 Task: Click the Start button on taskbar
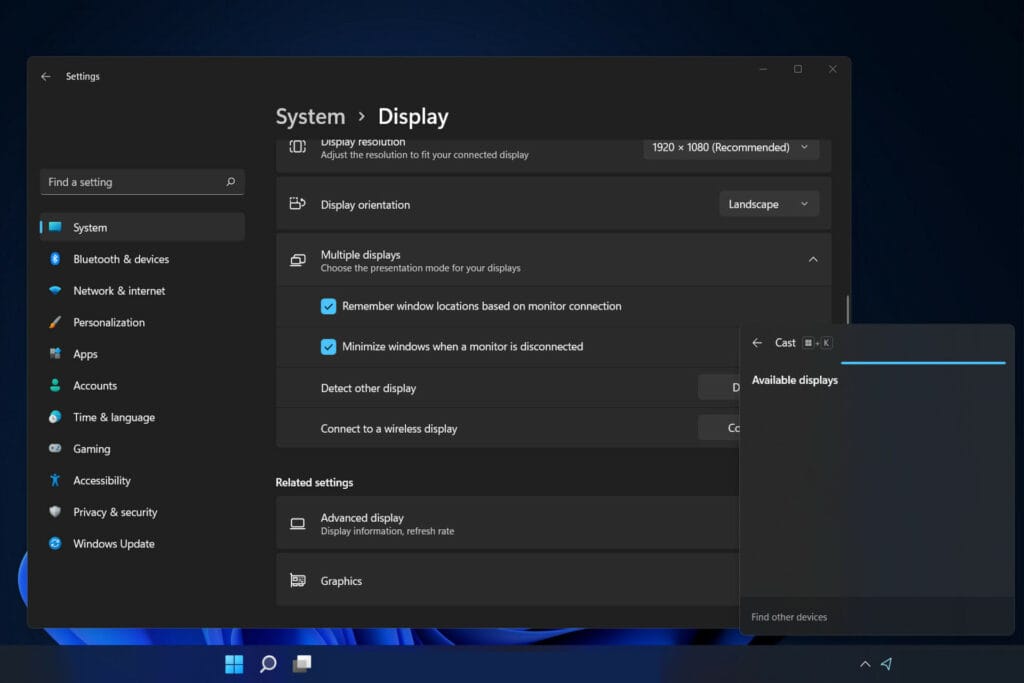[x=233, y=663]
